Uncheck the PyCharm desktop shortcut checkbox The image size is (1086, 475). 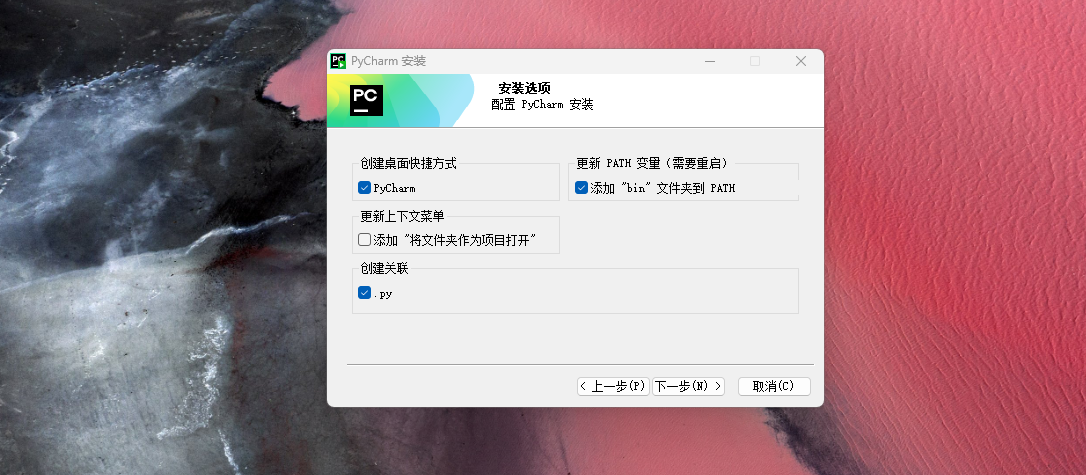[364, 188]
